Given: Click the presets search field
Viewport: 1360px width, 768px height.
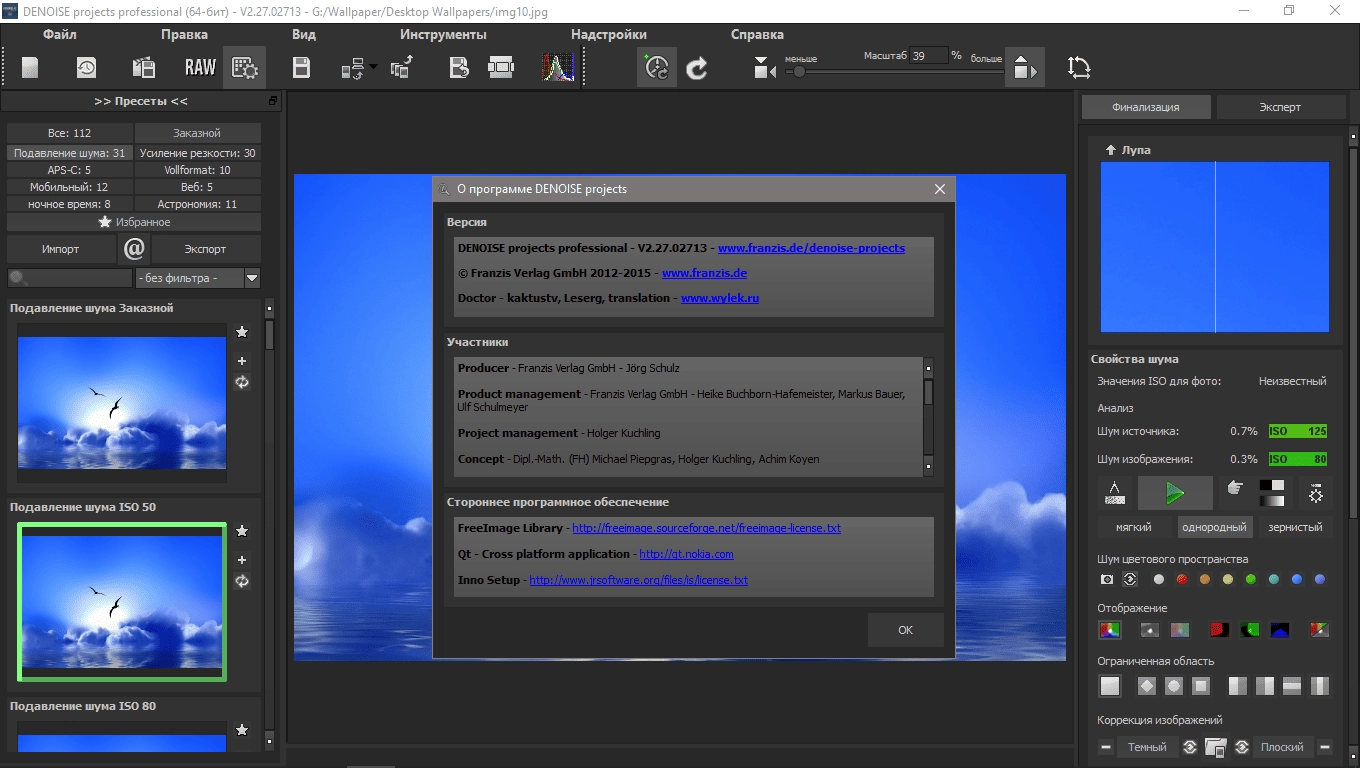Looking at the screenshot, I should tap(70, 278).
